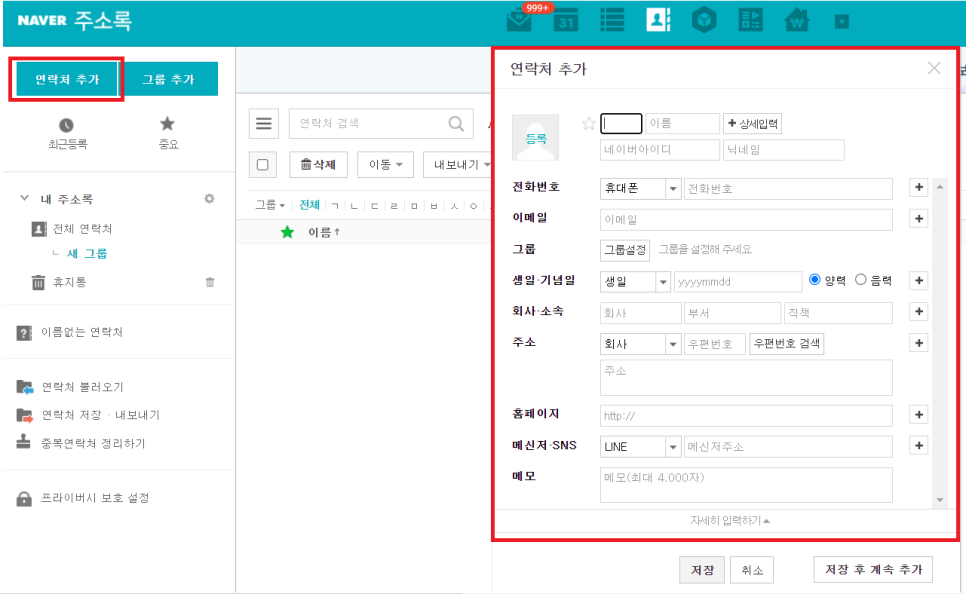Click the 우편번호 검색 button
Screen dimensions: 966x594
(787, 343)
